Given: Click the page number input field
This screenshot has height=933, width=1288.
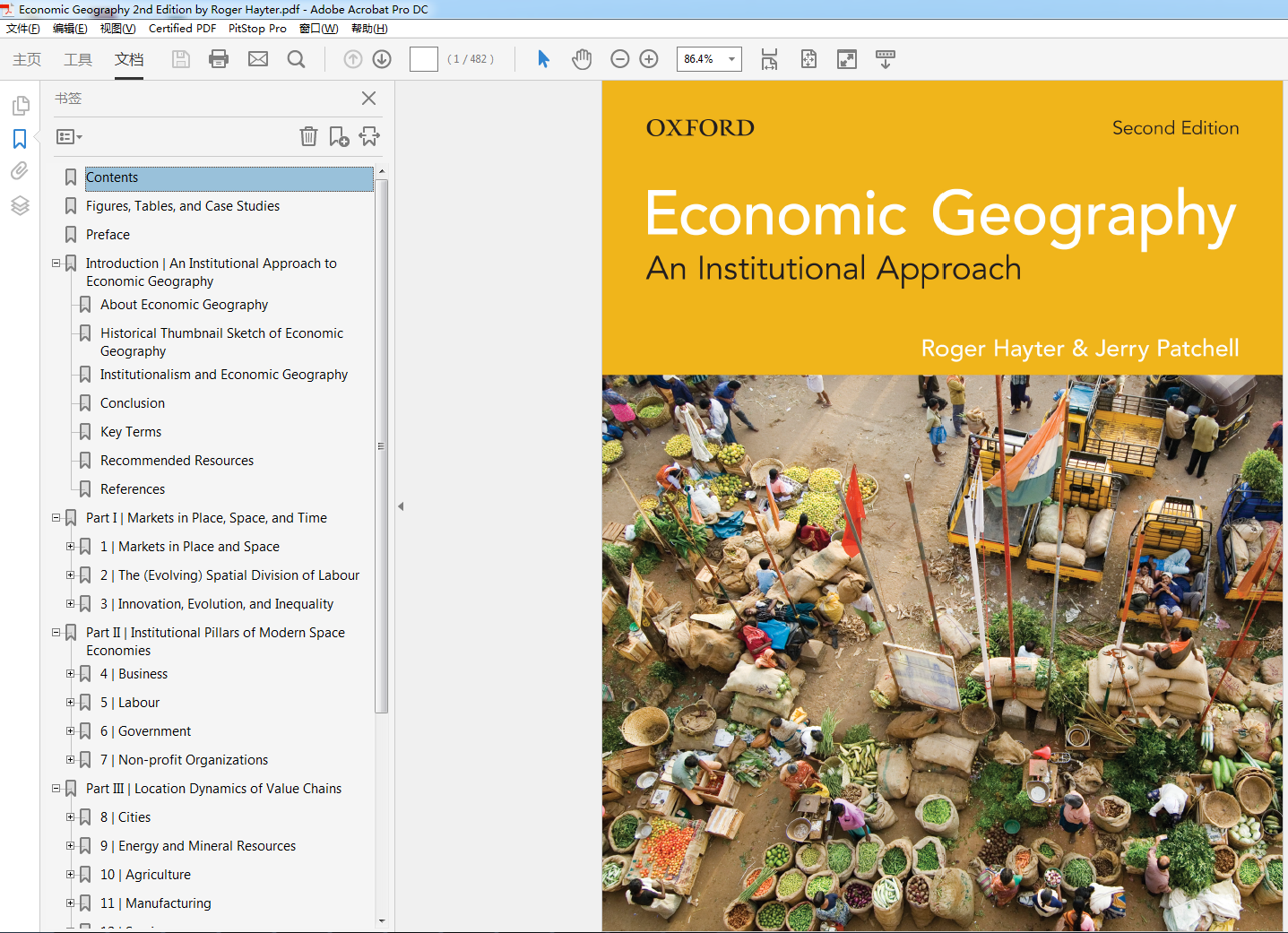Looking at the screenshot, I should click(424, 59).
